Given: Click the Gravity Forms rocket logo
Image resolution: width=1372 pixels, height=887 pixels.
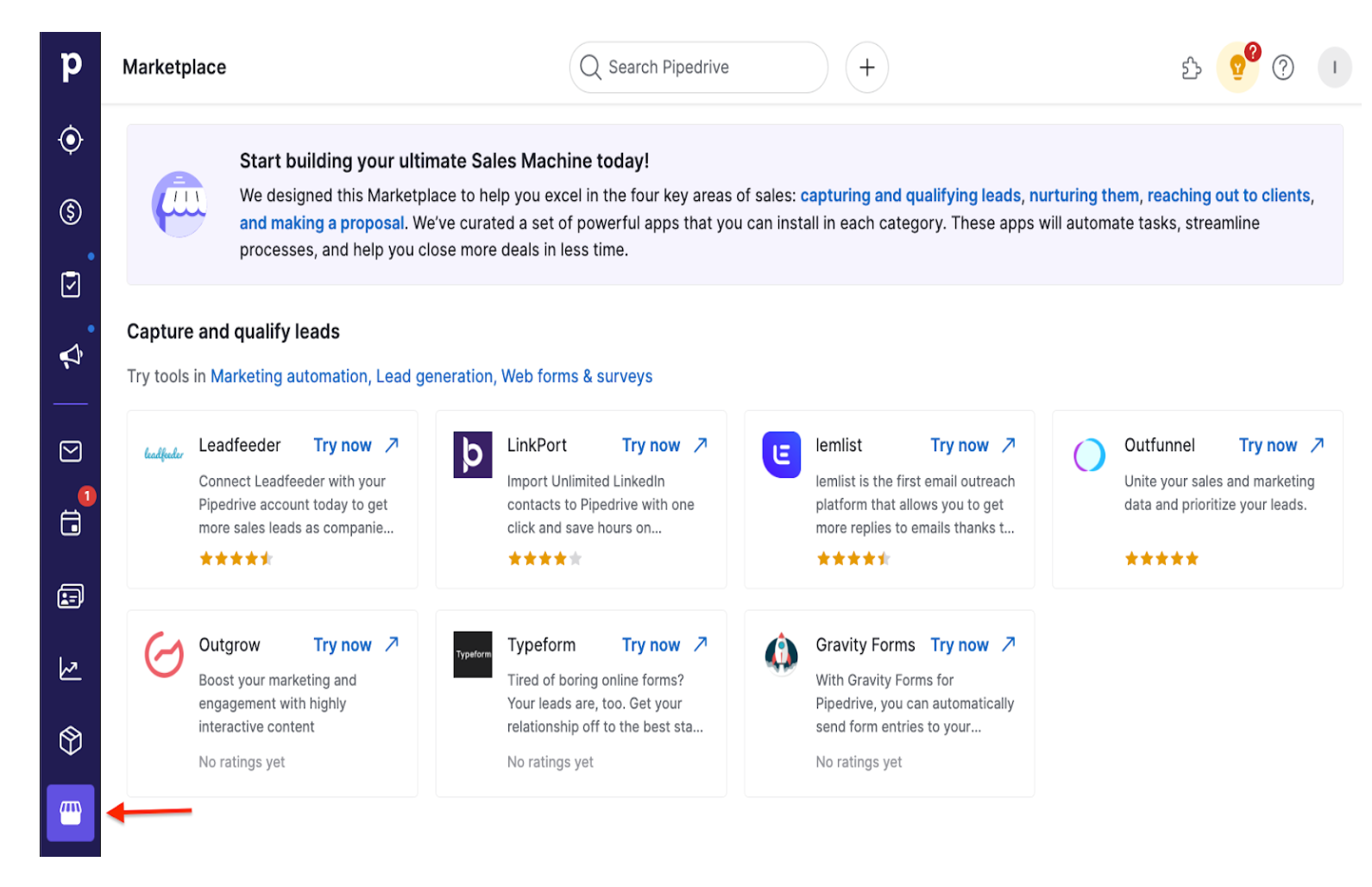Looking at the screenshot, I should 782,653.
